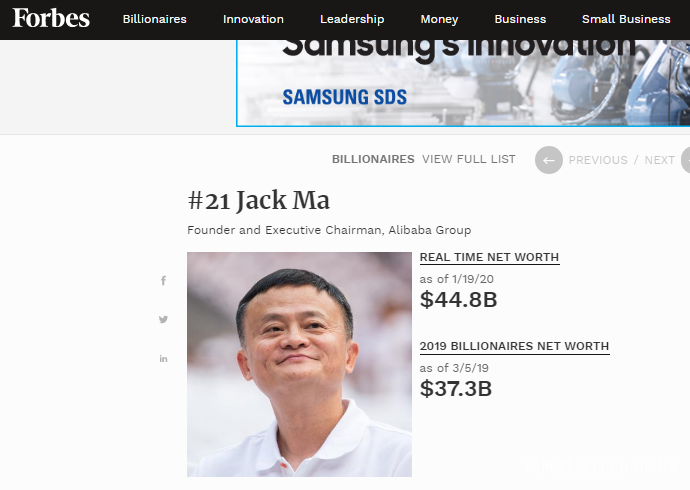The width and height of the screenshot is (690, 490).
Task: Open the Real Time Net Worth link
Action: click(x=489, y=257)
